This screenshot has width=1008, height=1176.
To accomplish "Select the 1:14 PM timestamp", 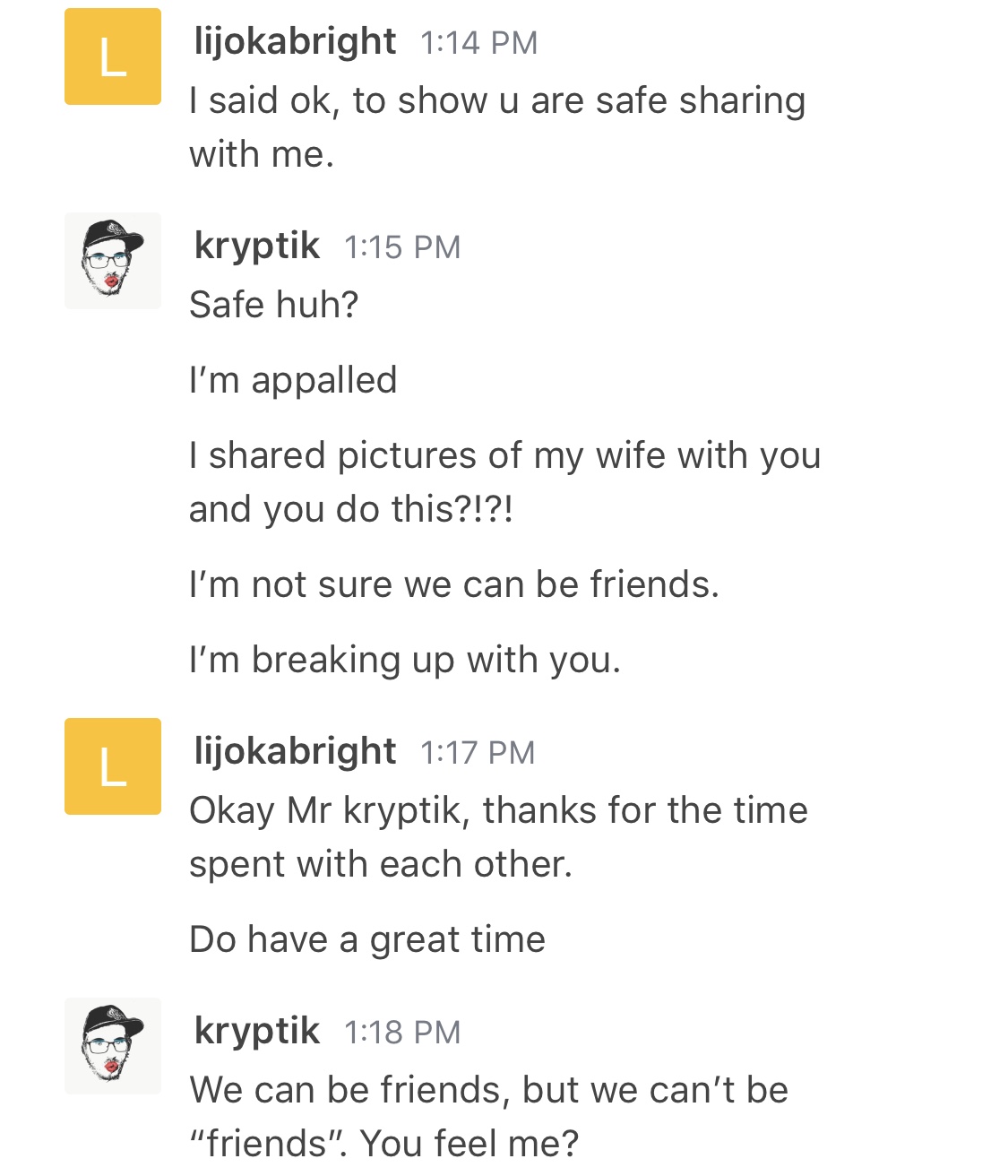I will point(479,43).
